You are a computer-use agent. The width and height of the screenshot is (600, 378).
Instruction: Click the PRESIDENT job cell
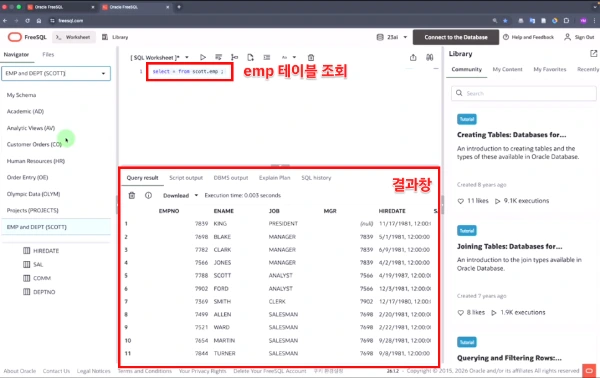tap(283, 223)
